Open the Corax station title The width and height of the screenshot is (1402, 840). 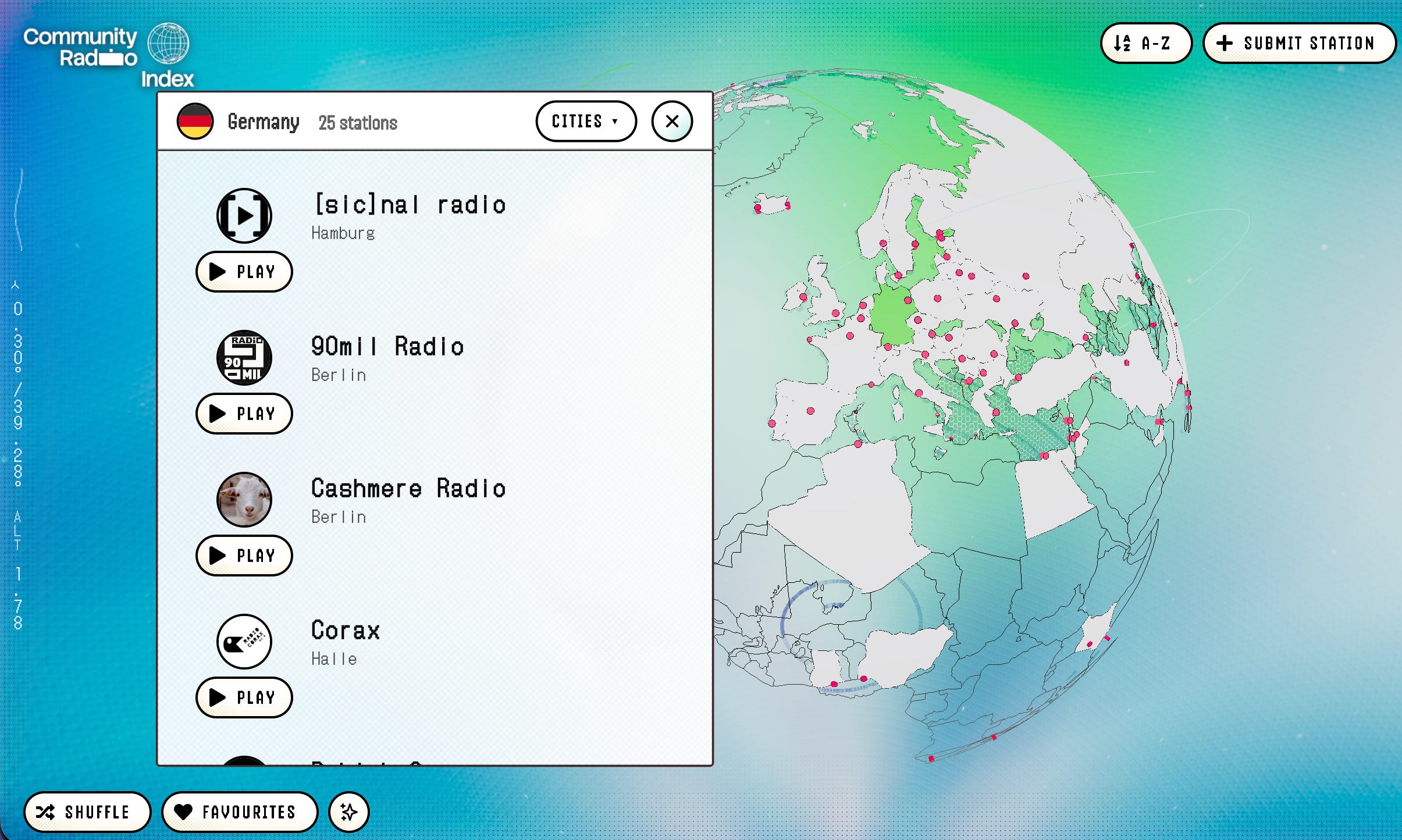pos(346,631)
